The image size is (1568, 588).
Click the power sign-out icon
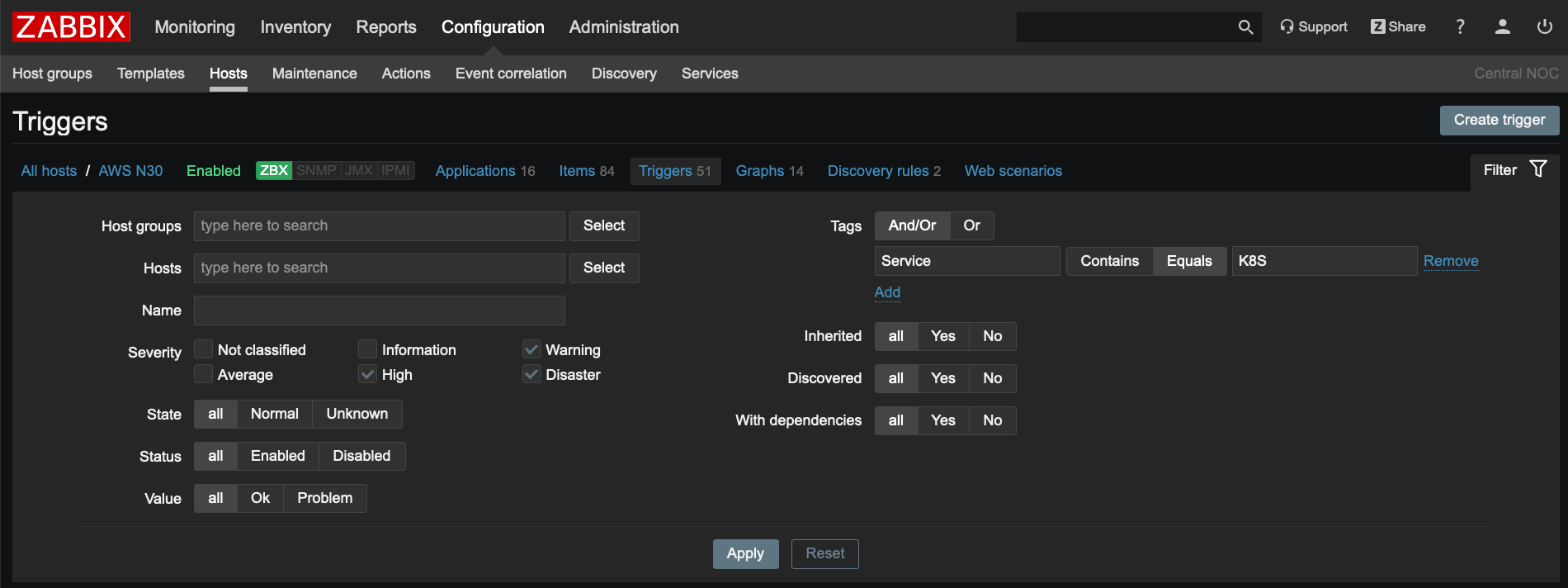tap(1544, 27)
